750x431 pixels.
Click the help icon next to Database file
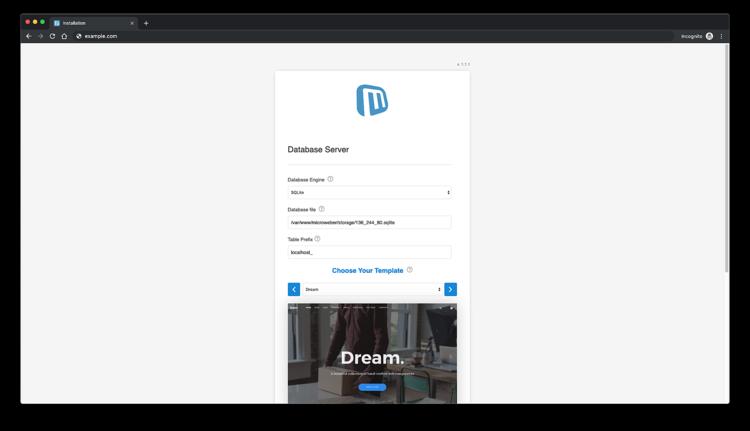coord(321,209)
